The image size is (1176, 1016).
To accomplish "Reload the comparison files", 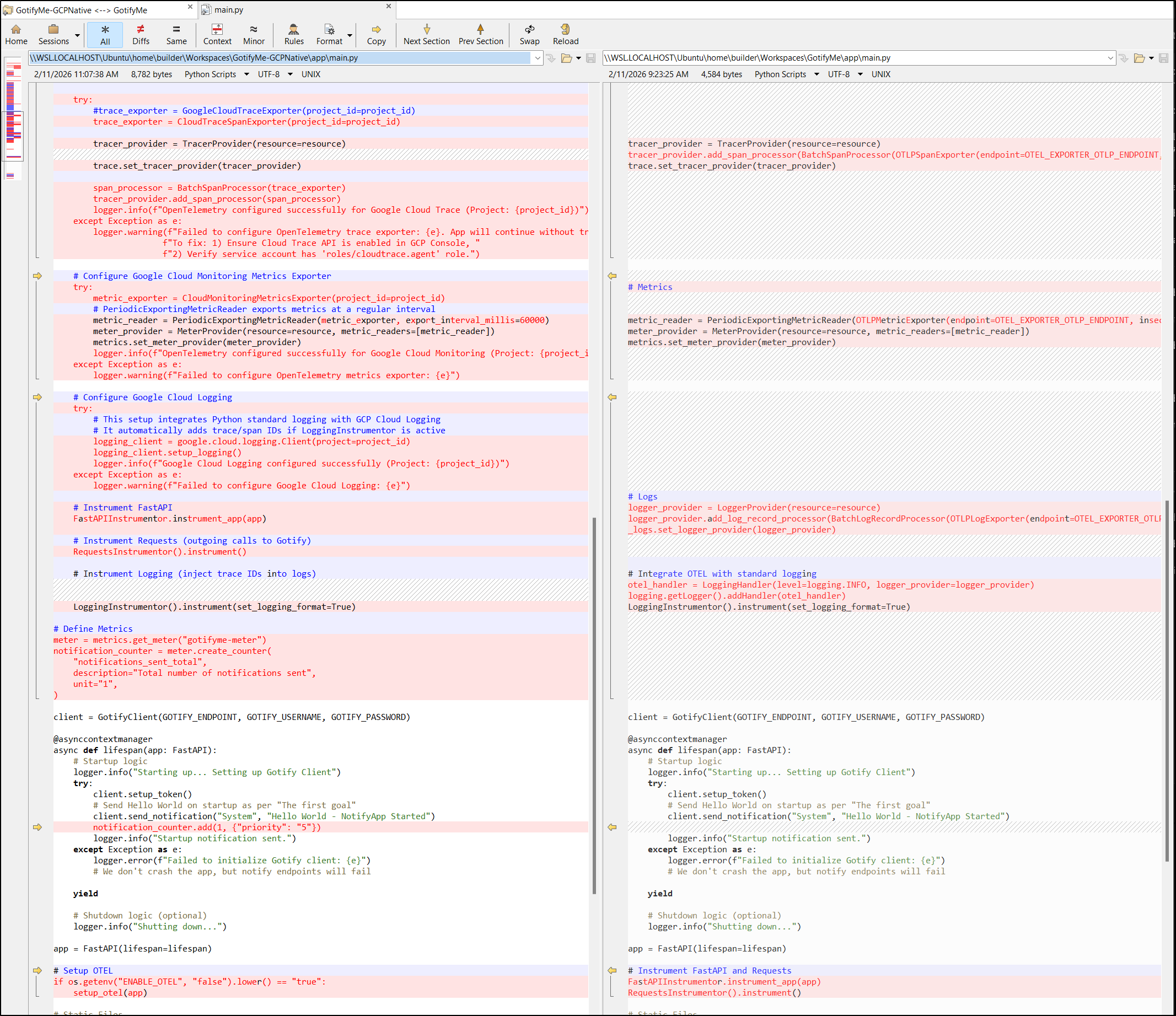I will [565, 34].
